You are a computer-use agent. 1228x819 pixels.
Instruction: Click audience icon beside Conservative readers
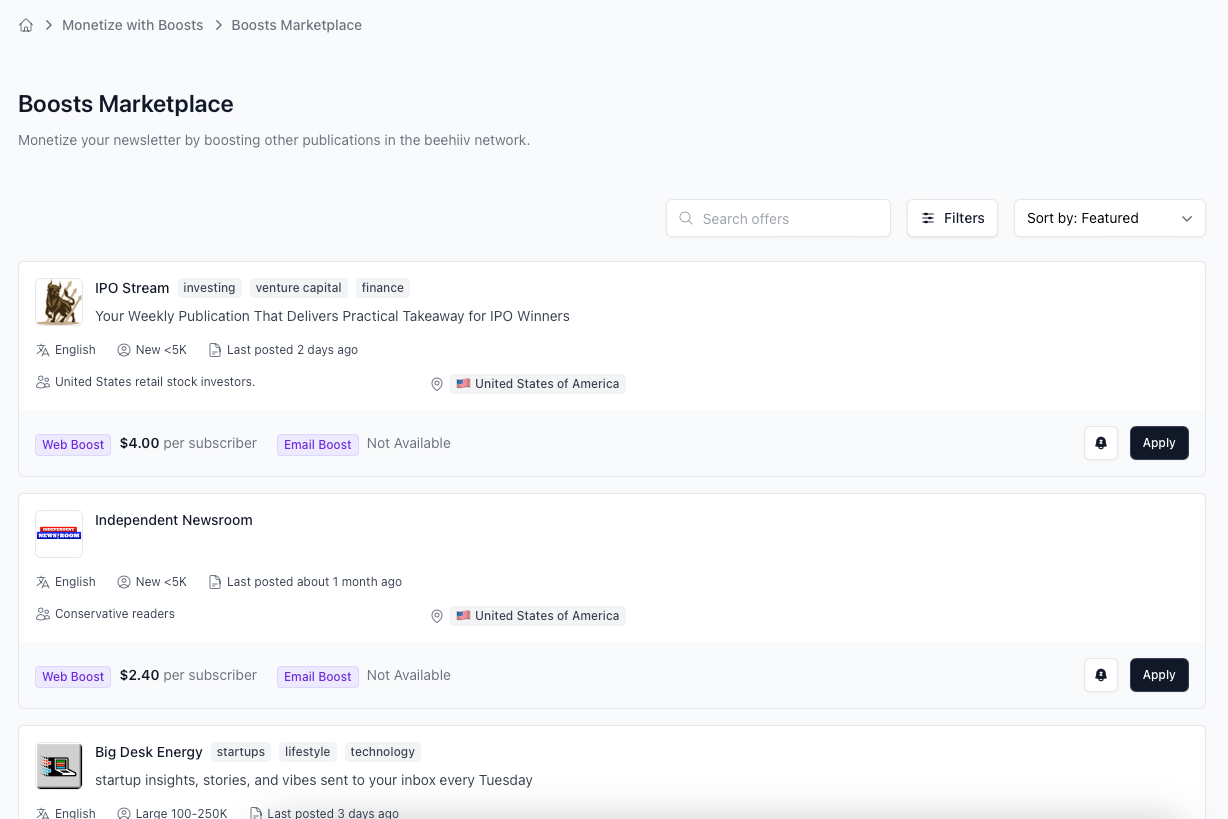click(x=43, y=614)
